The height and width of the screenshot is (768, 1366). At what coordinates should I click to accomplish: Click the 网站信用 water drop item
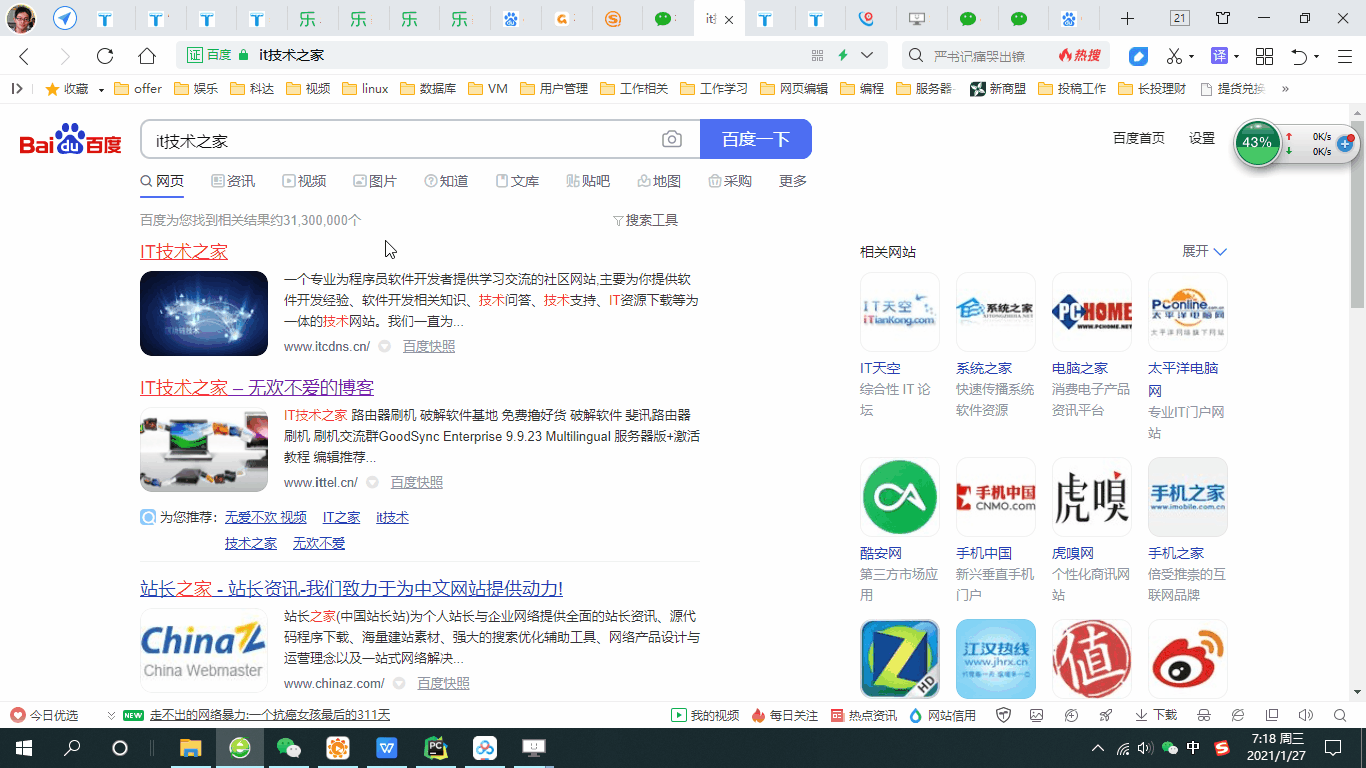point(942,715)
